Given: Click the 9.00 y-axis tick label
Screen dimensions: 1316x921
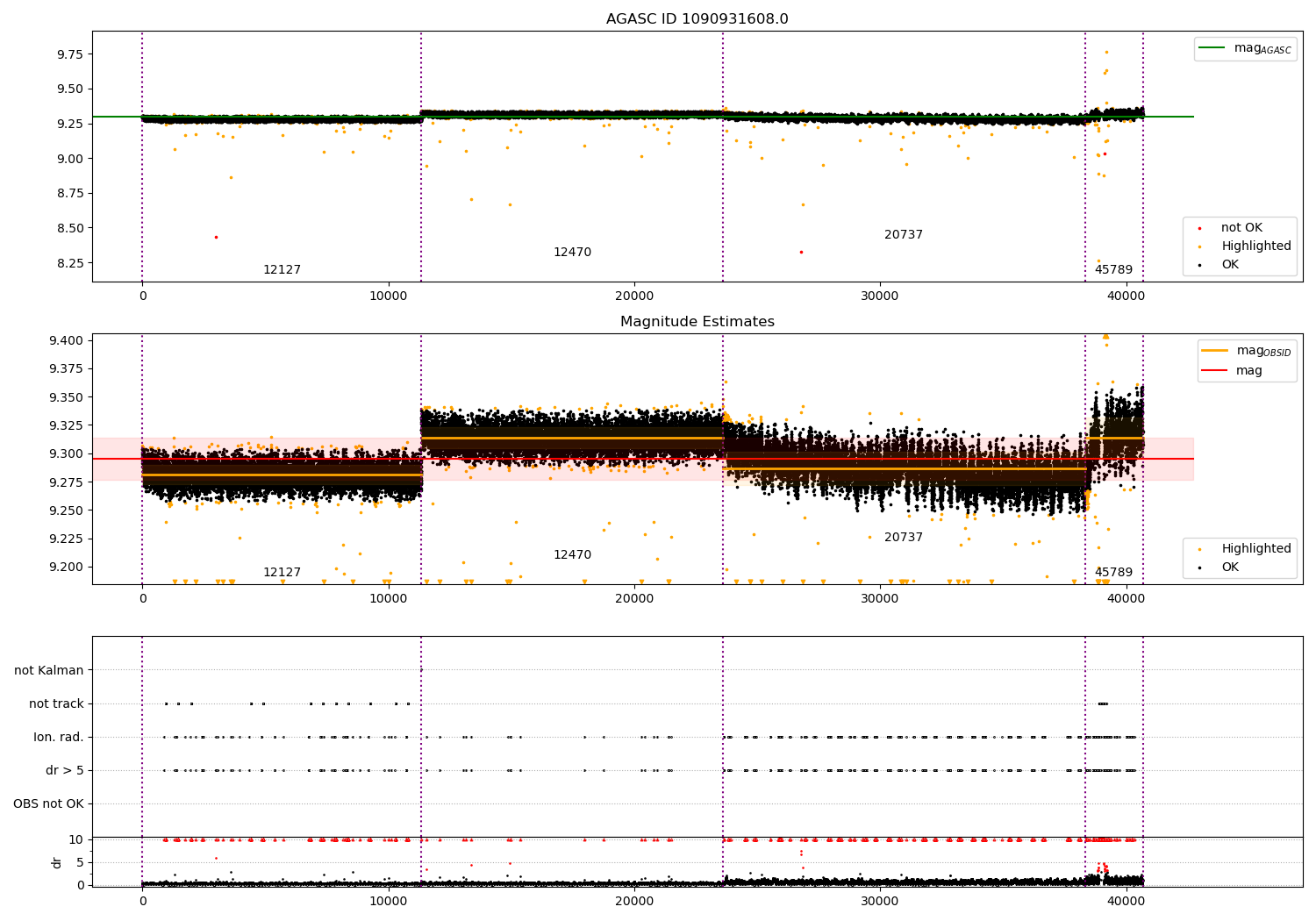Looking at the screenshot, I should [x=70, y=159].
